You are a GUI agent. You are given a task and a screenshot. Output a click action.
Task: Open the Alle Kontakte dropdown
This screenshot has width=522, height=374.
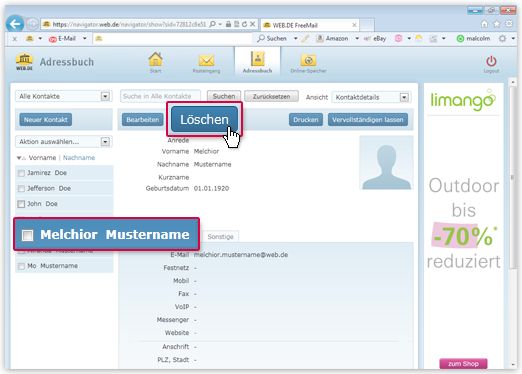click(x=64, y=96)
